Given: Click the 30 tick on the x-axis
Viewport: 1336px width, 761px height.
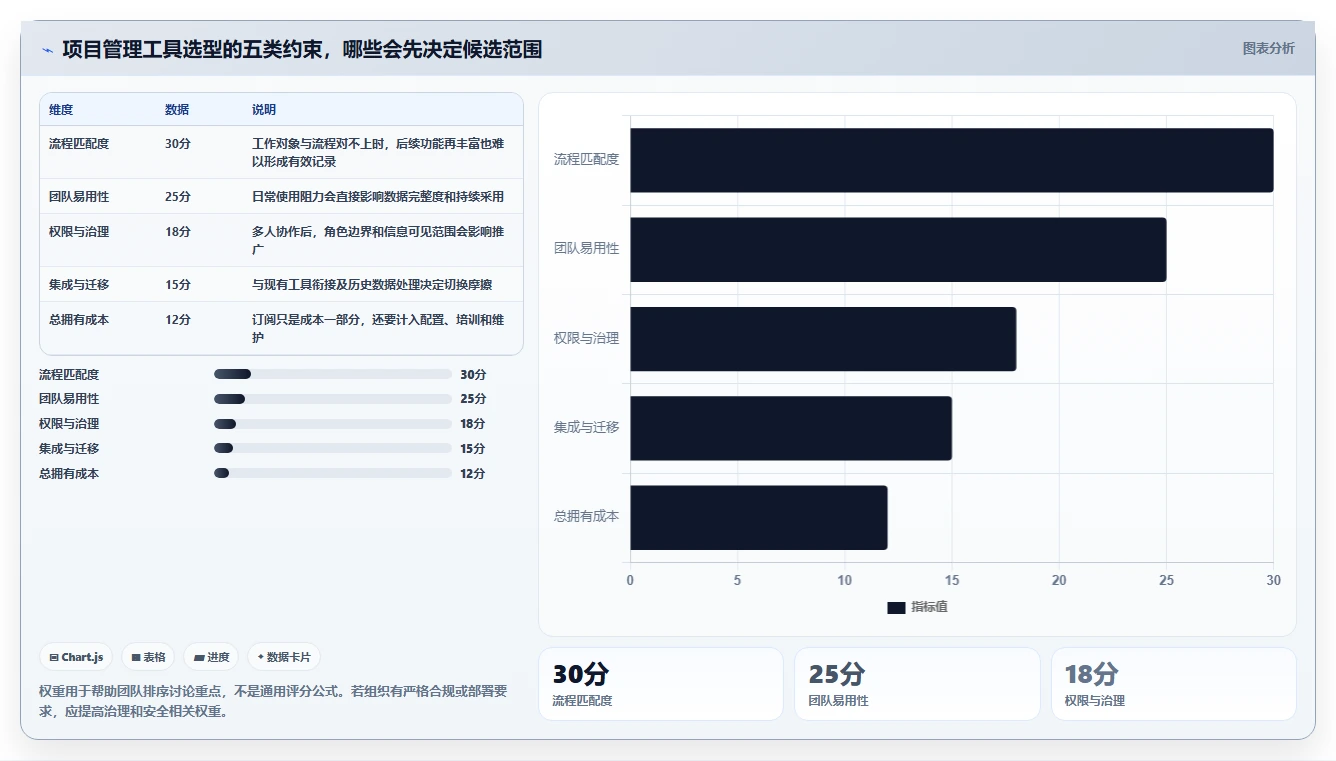Looking at the screenshot, I should click(1273, 580).
